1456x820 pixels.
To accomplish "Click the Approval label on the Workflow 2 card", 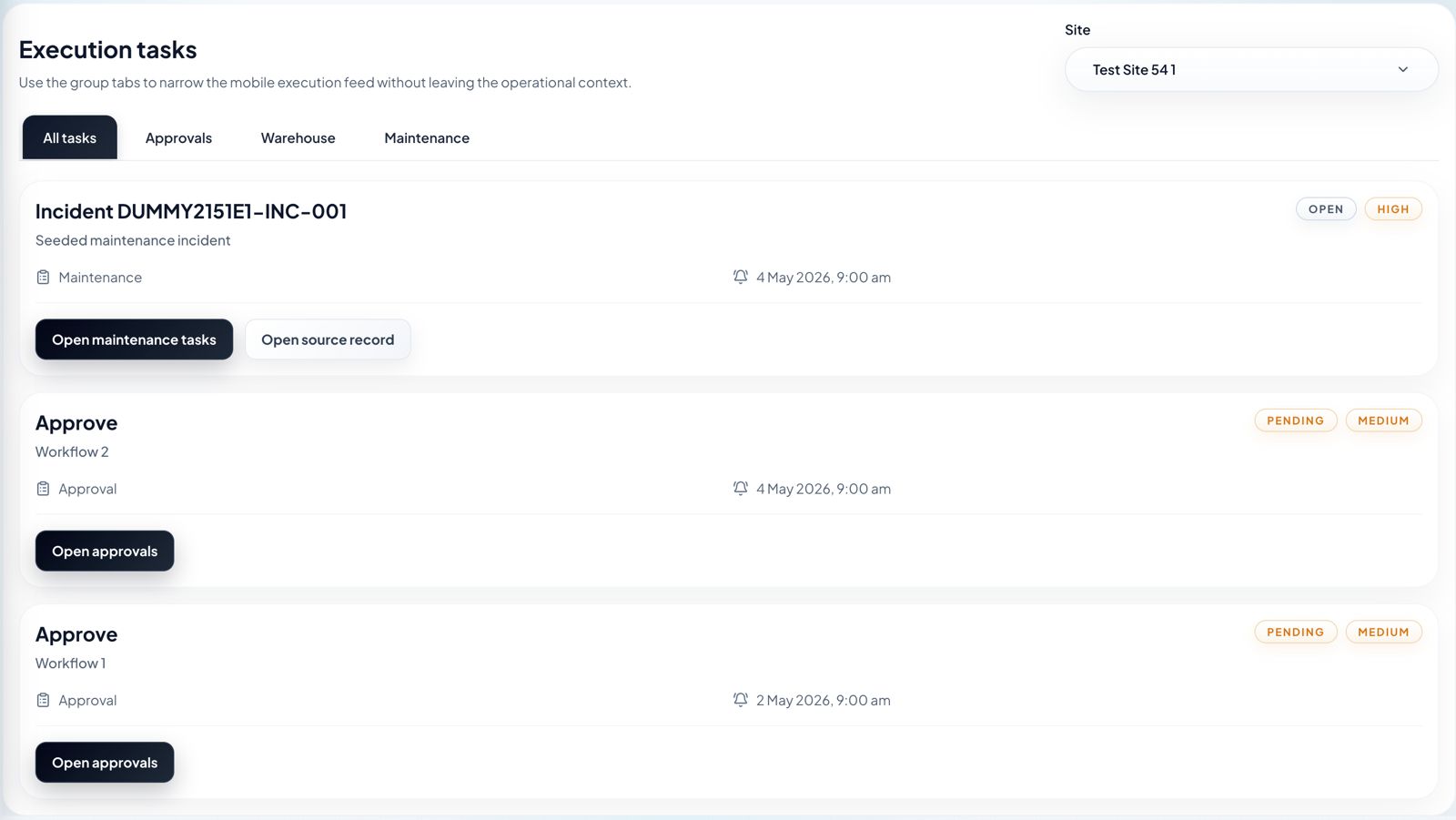I will point(87,489).
